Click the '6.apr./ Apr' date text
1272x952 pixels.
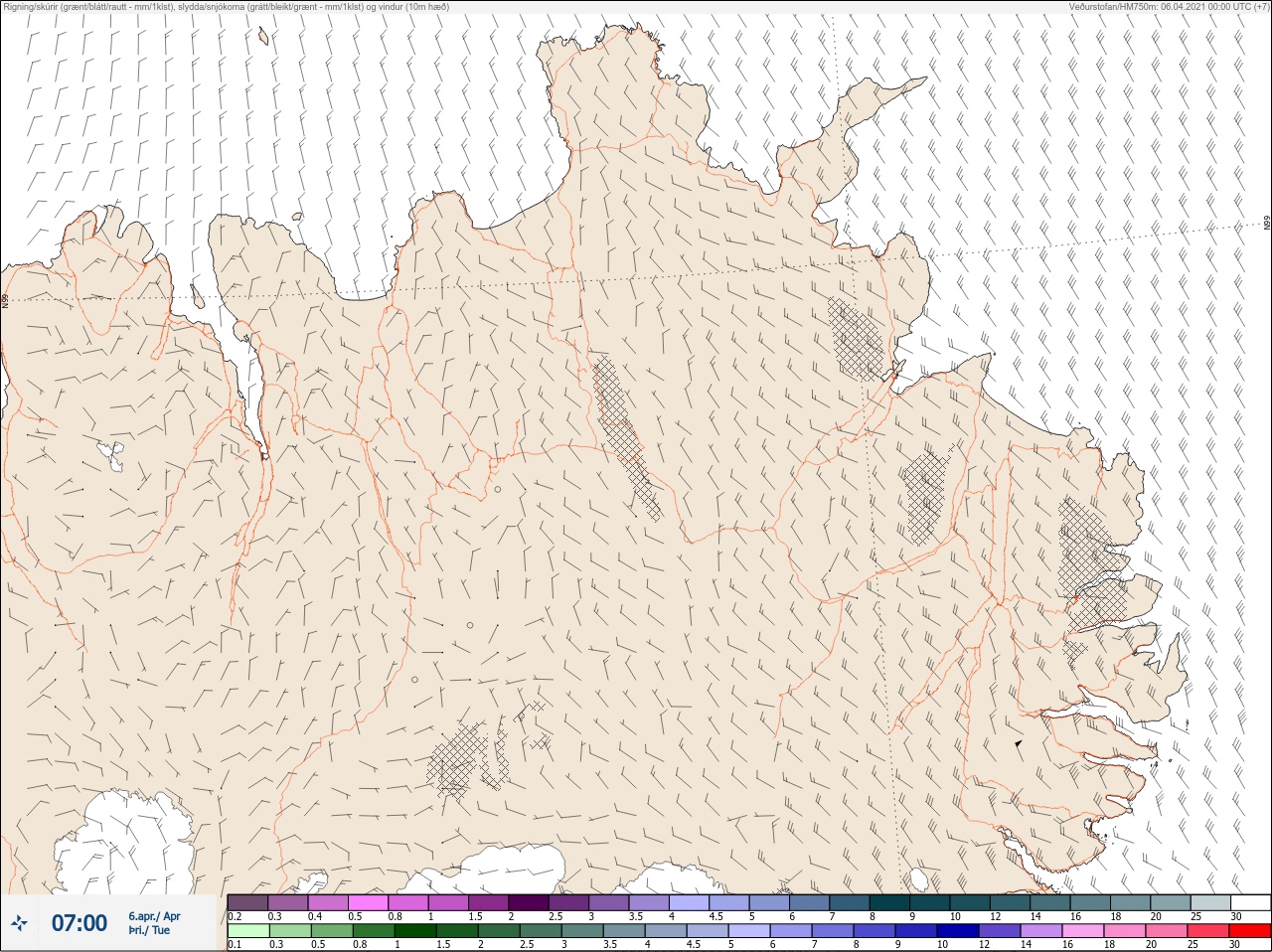tap(154, 916)
